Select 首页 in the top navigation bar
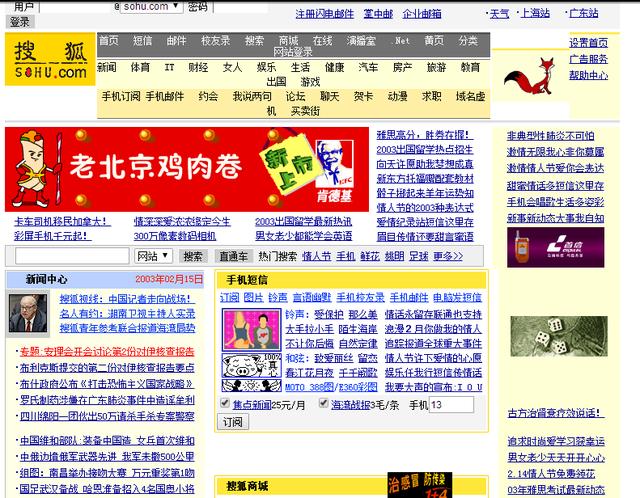Screen dimensions: 640x498 coord(109,40)
